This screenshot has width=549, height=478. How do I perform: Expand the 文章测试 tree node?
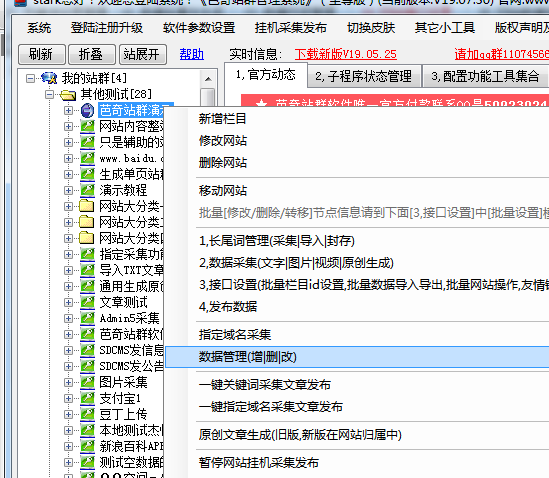coord(68,303)
